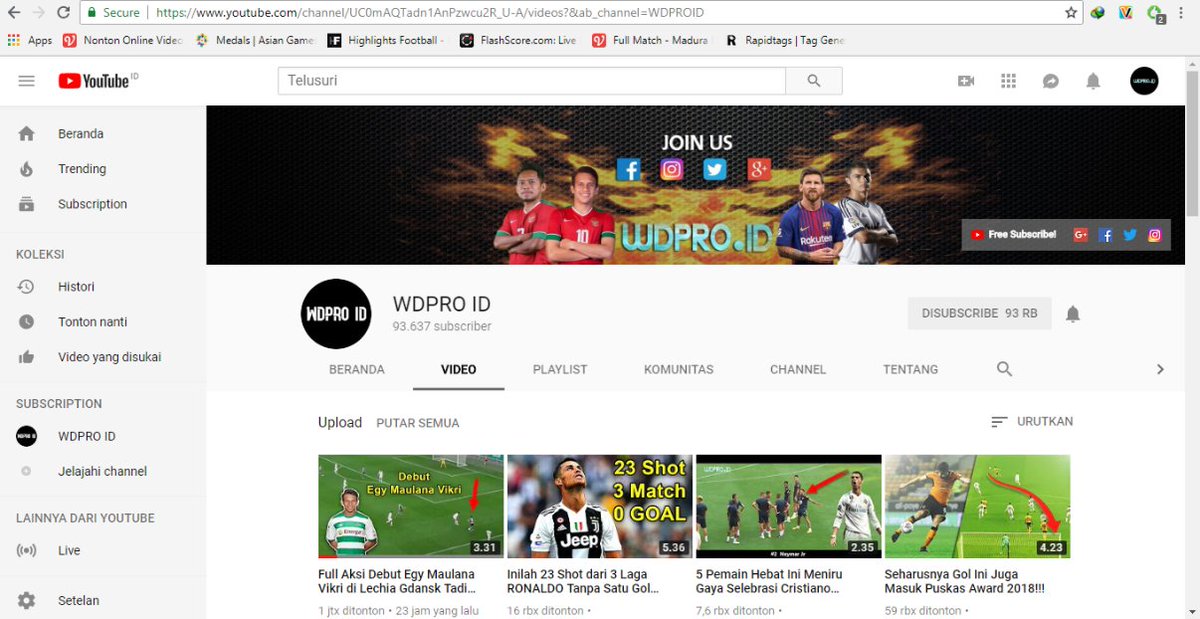Click the Upload heading link

click(340, 422)
